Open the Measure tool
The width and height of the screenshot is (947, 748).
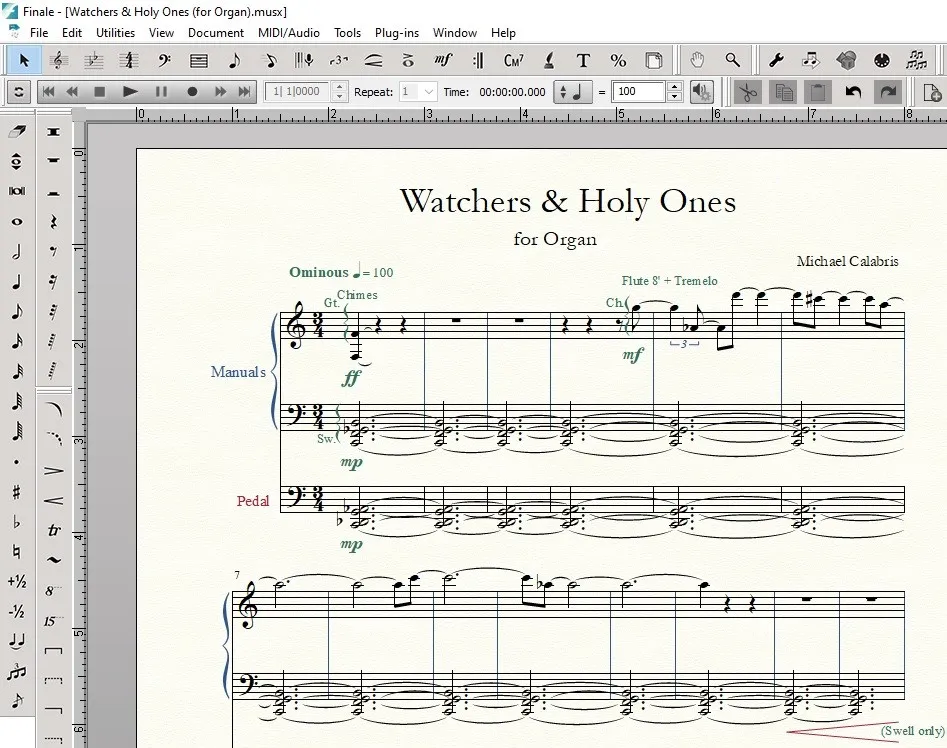[199, 60]
